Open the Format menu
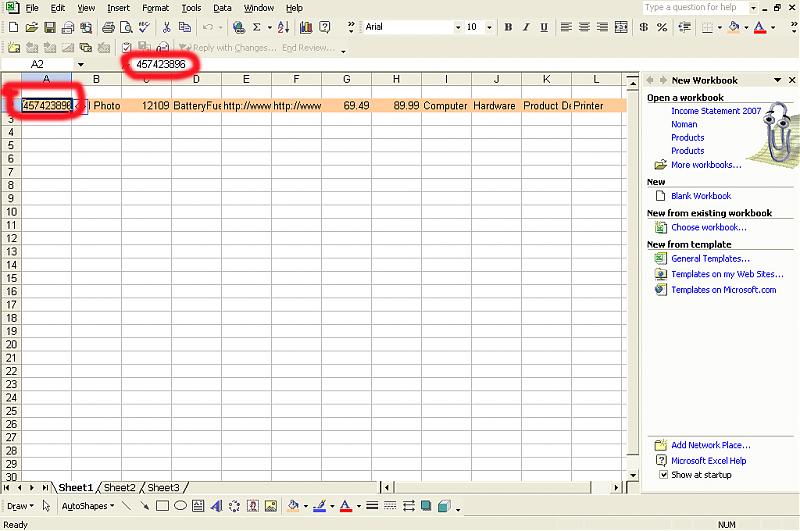 (155, 8)
